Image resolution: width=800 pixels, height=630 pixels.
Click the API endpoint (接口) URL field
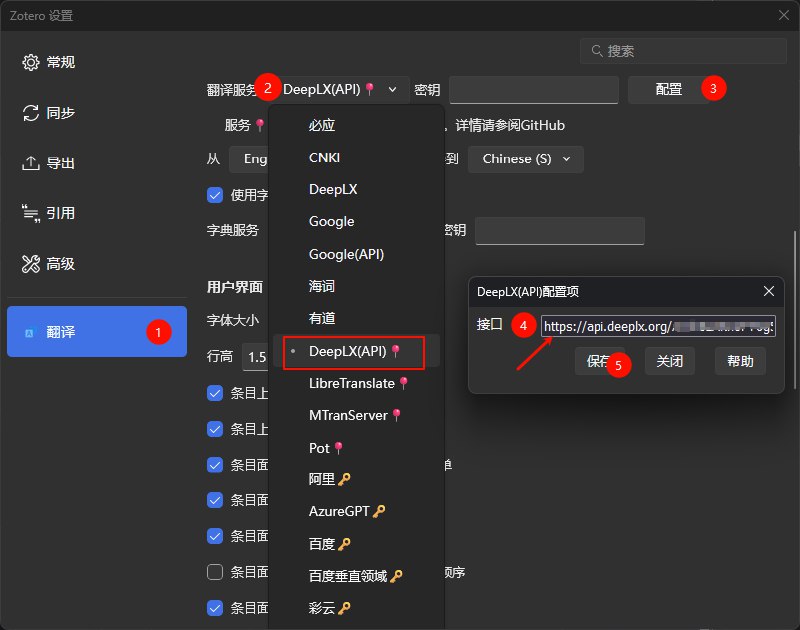click(657, 326)
